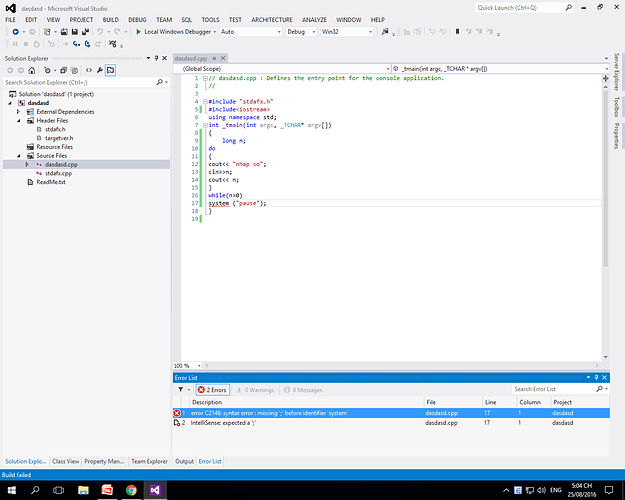Select the IntelliSense expected a ';' row
The image size is (625, 500).
[391, 423]
